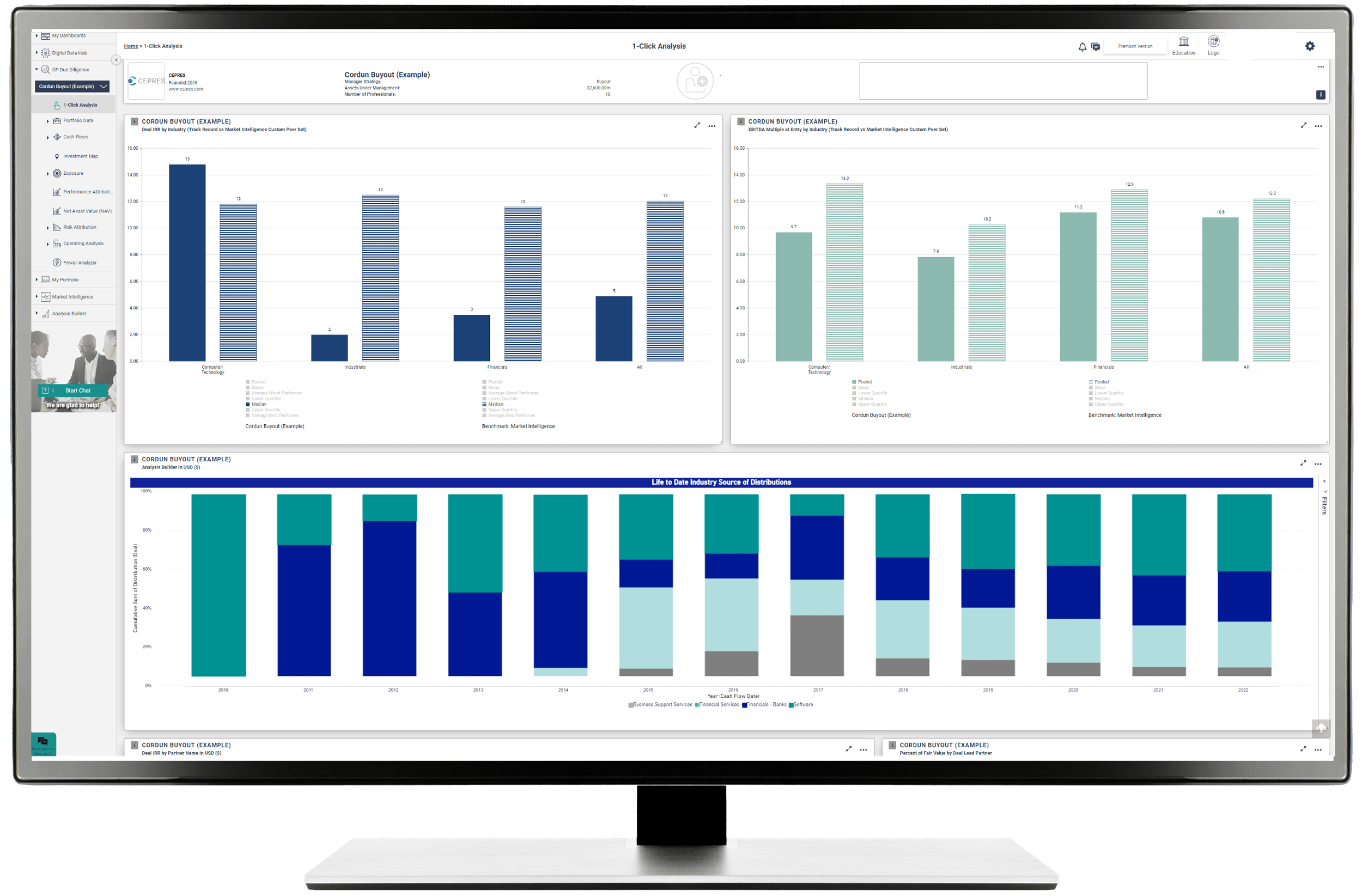Click the Premium Version button
The height and width of the screenshot is (896, 1368).
coord(1135,46)
